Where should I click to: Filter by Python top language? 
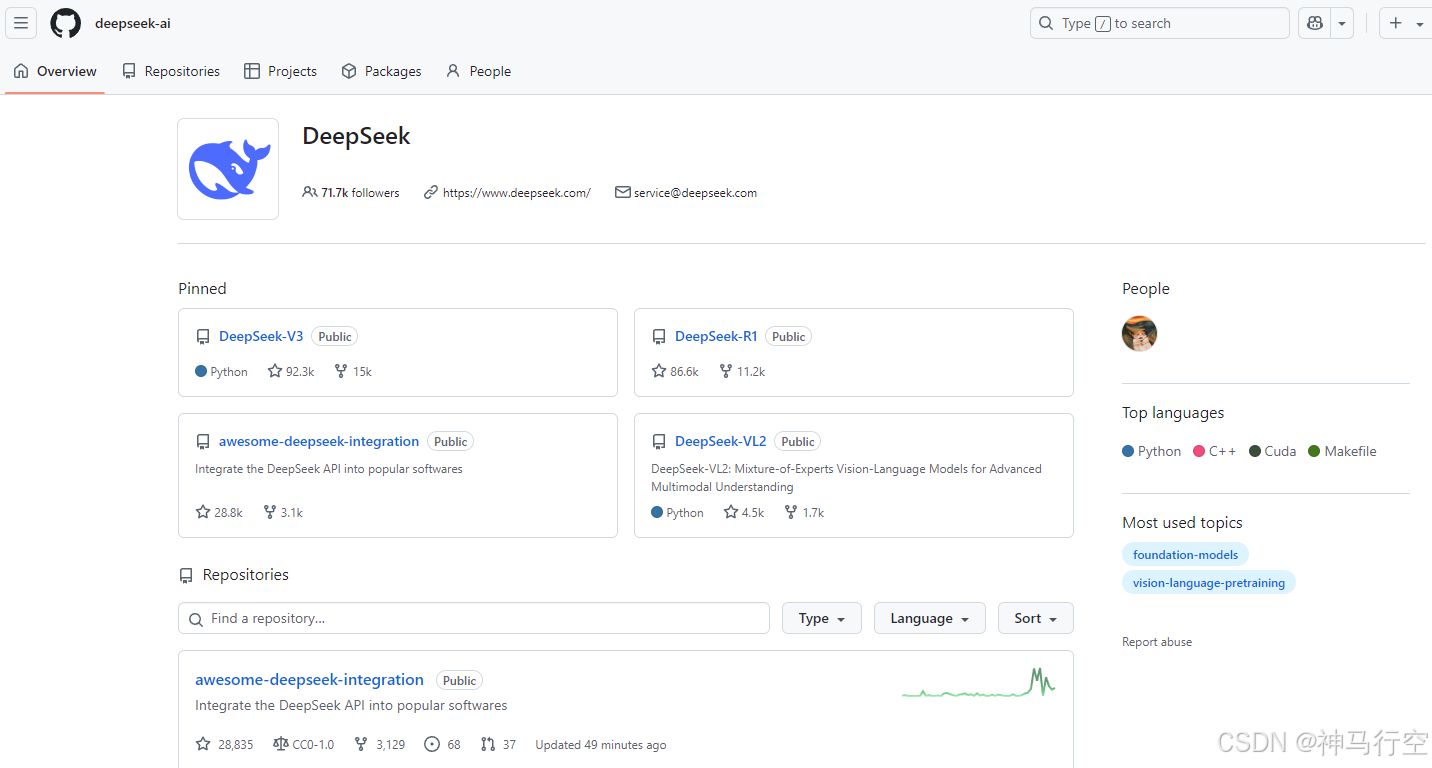coord(1152,451)
